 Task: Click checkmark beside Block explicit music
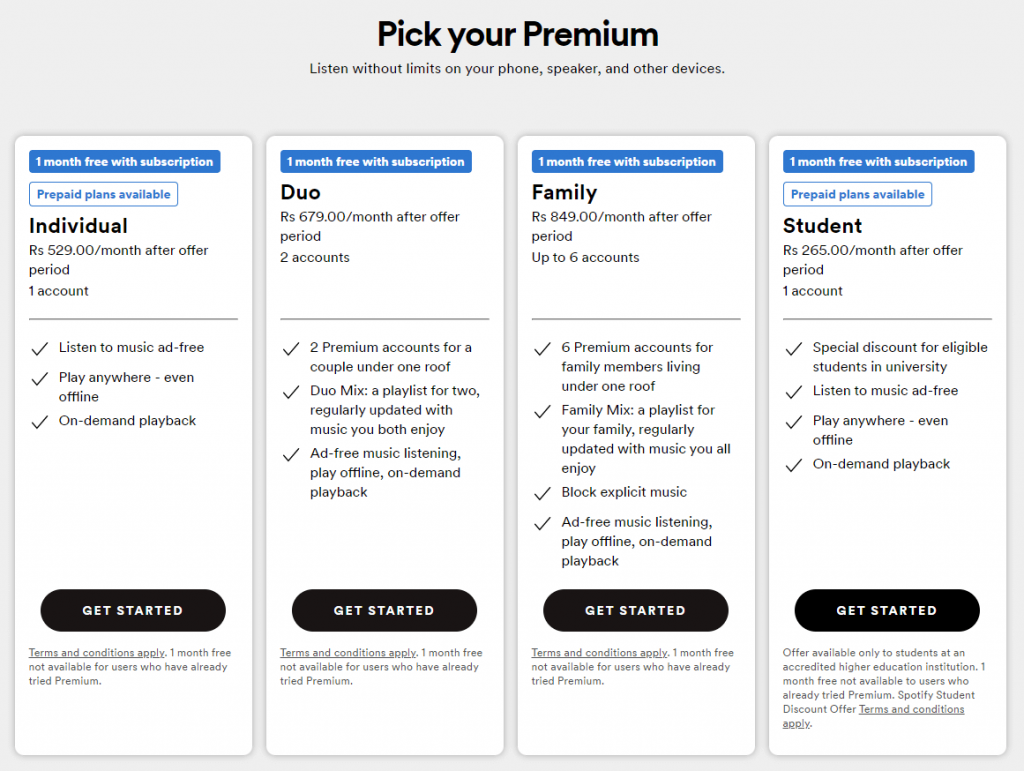coord(543,494)
